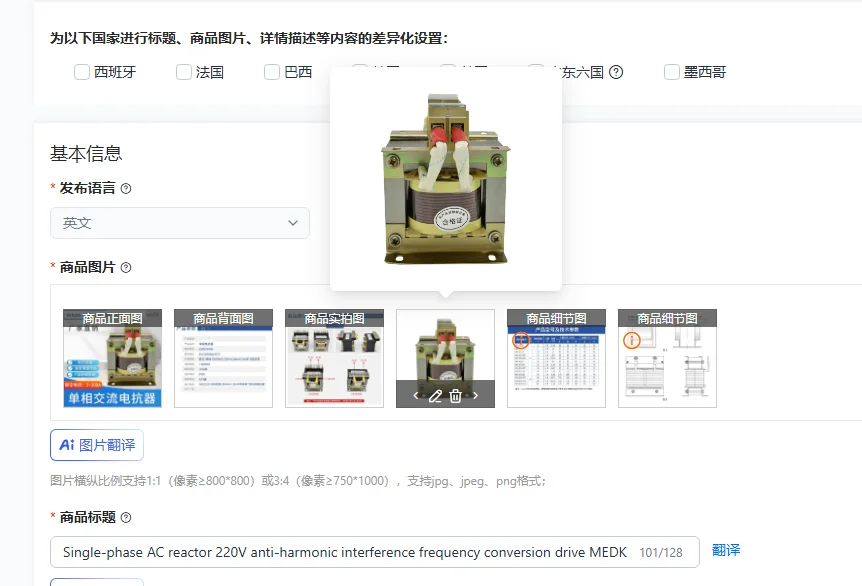Screen dimensions: 862x586
Task: Click the AI 图片翻译 button
Action: (x=97, y=445)
